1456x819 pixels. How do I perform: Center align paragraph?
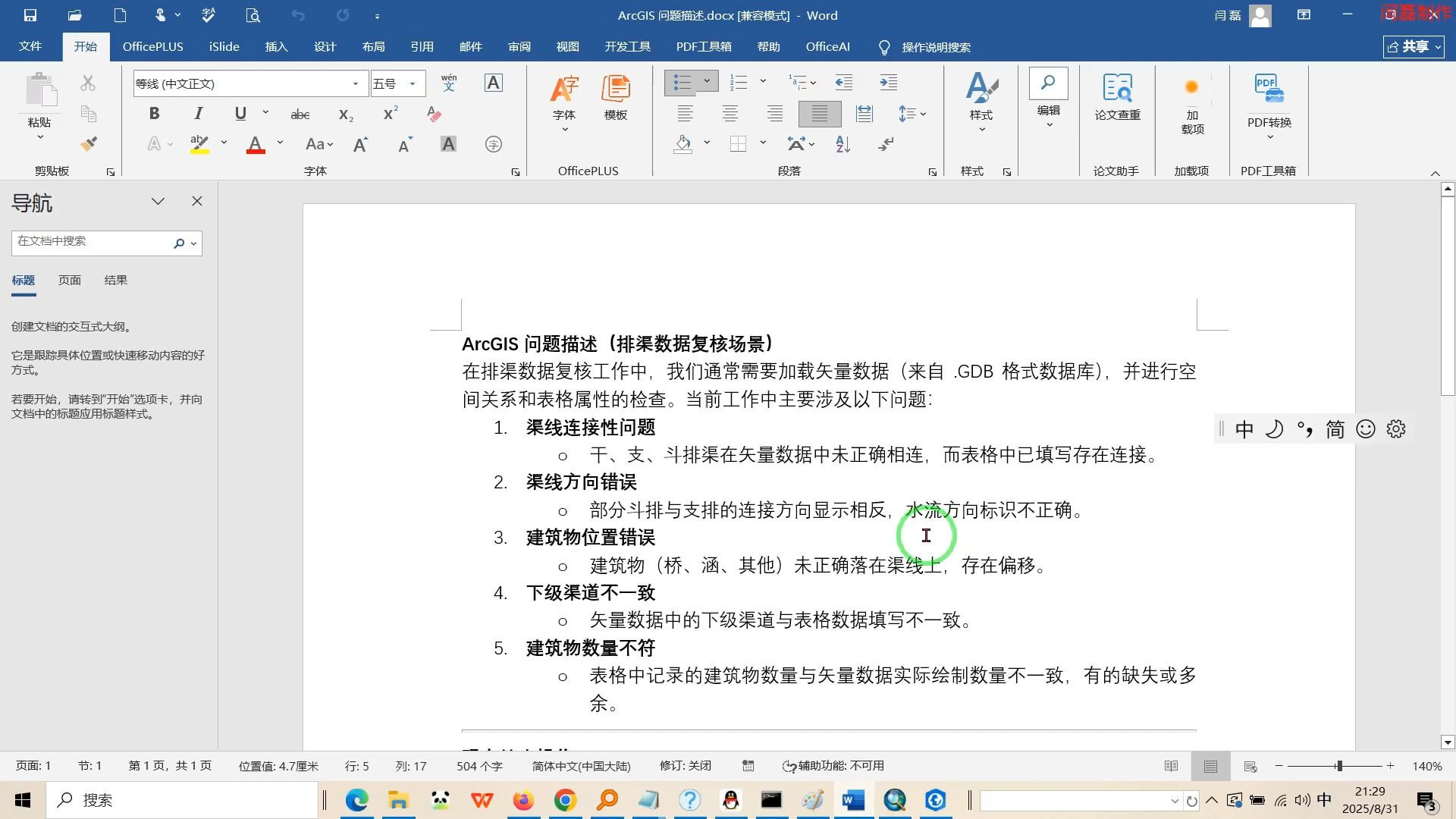click(x=730, y=114)
